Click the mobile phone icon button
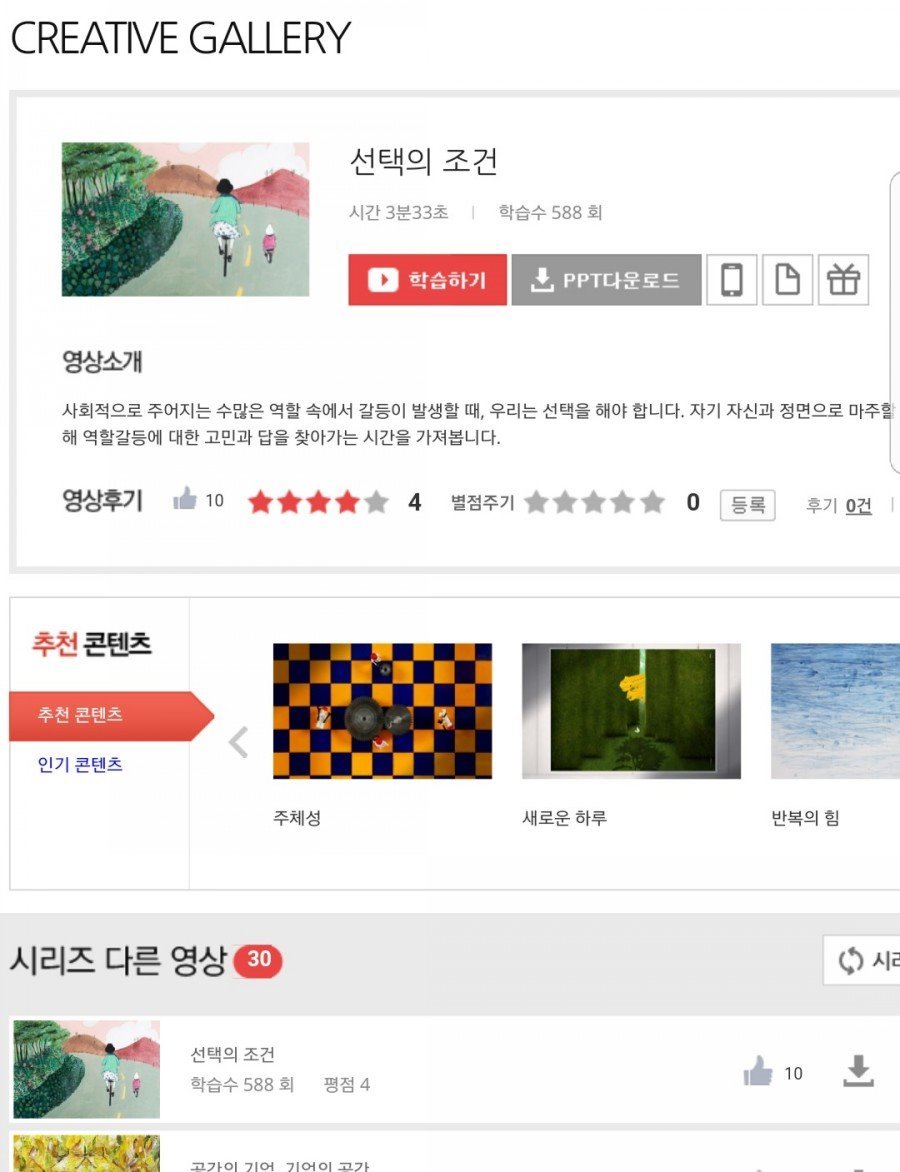Screen dimensions: 900x1172 tap(731, 280)
